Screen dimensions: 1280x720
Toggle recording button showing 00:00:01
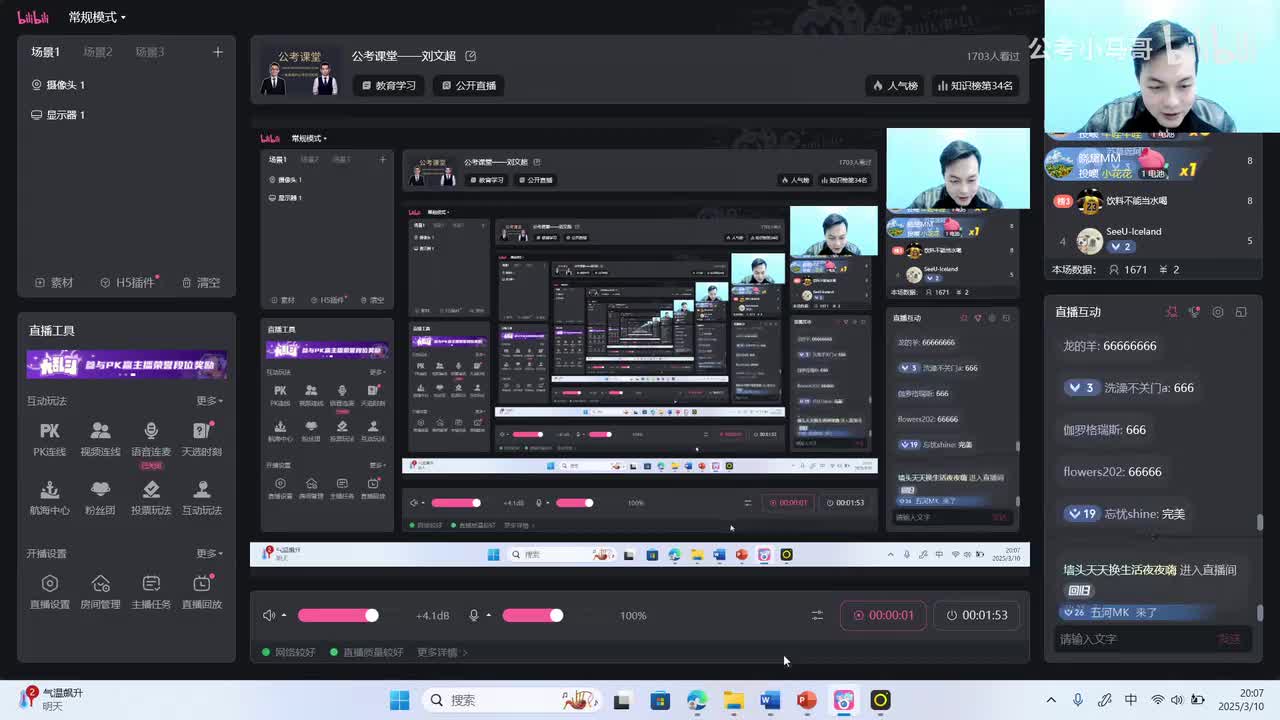point(883,615)
